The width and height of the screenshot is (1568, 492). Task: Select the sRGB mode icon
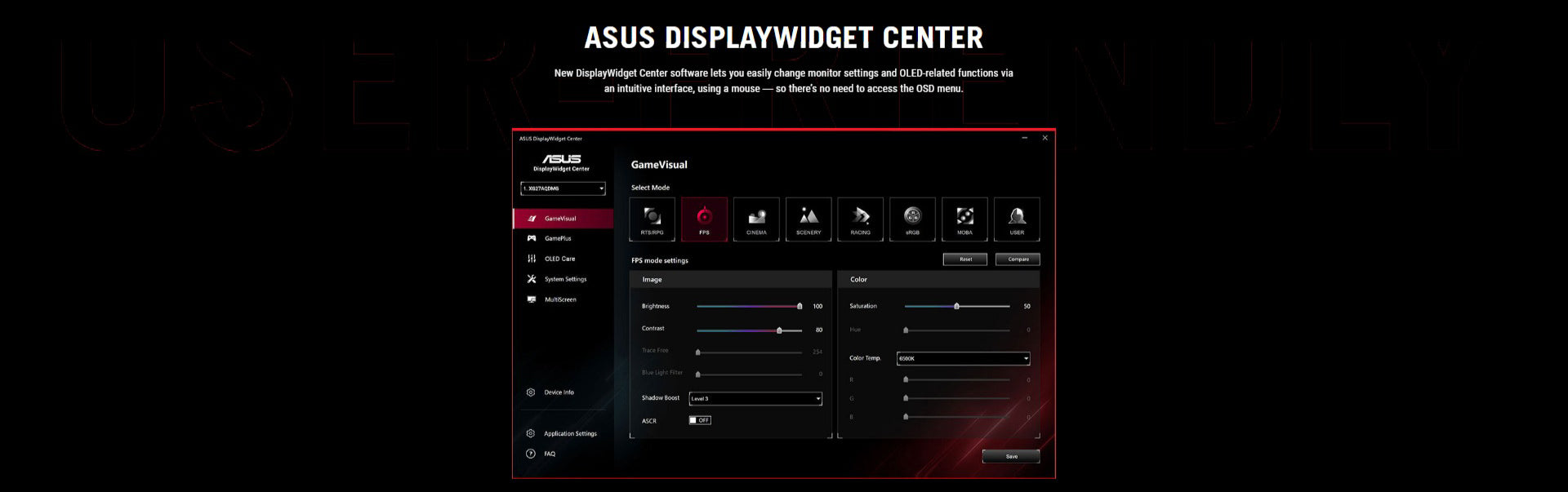pyautogui.click(x=912, y=219)
